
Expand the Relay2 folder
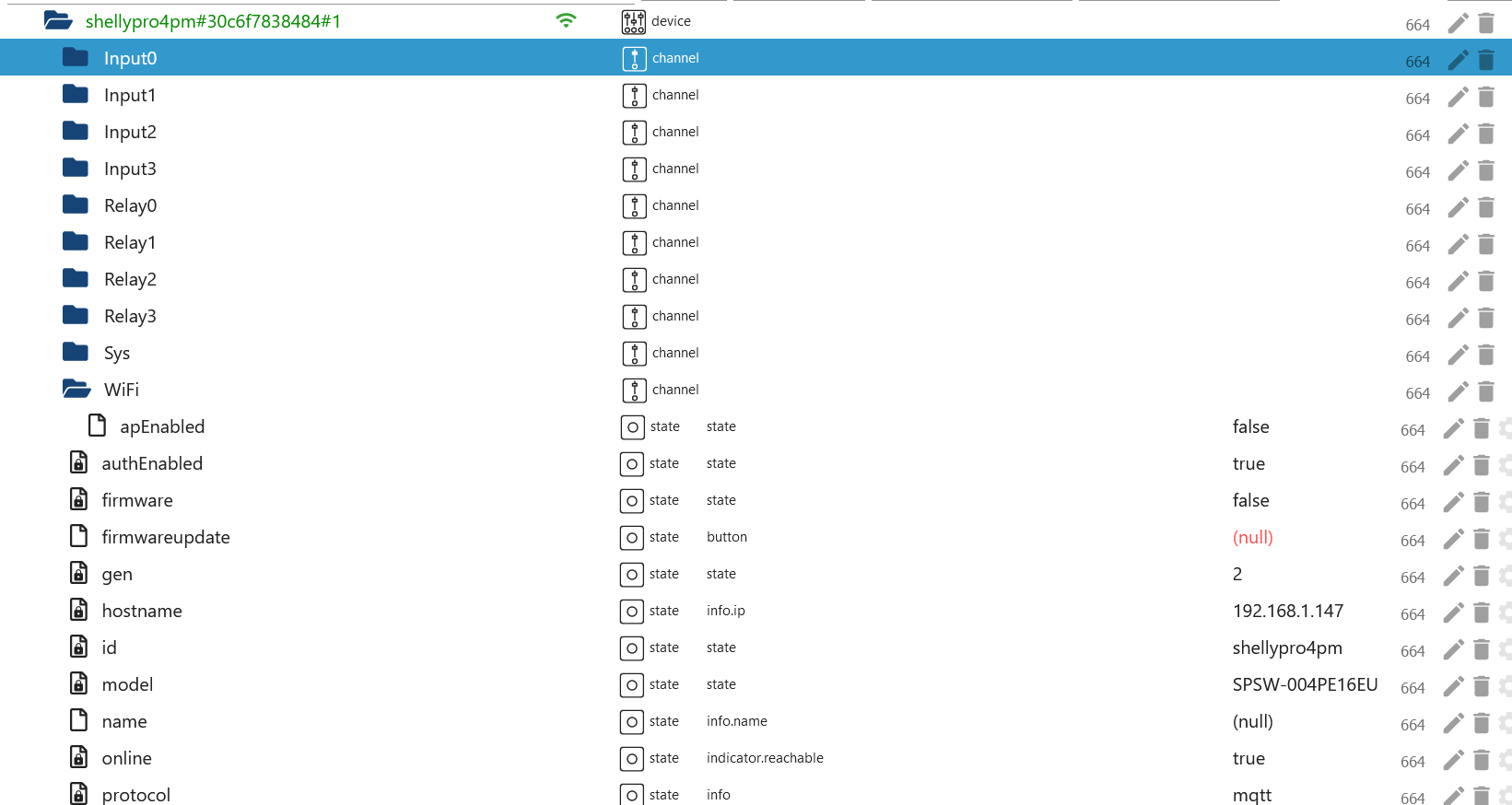coord(76,278)
